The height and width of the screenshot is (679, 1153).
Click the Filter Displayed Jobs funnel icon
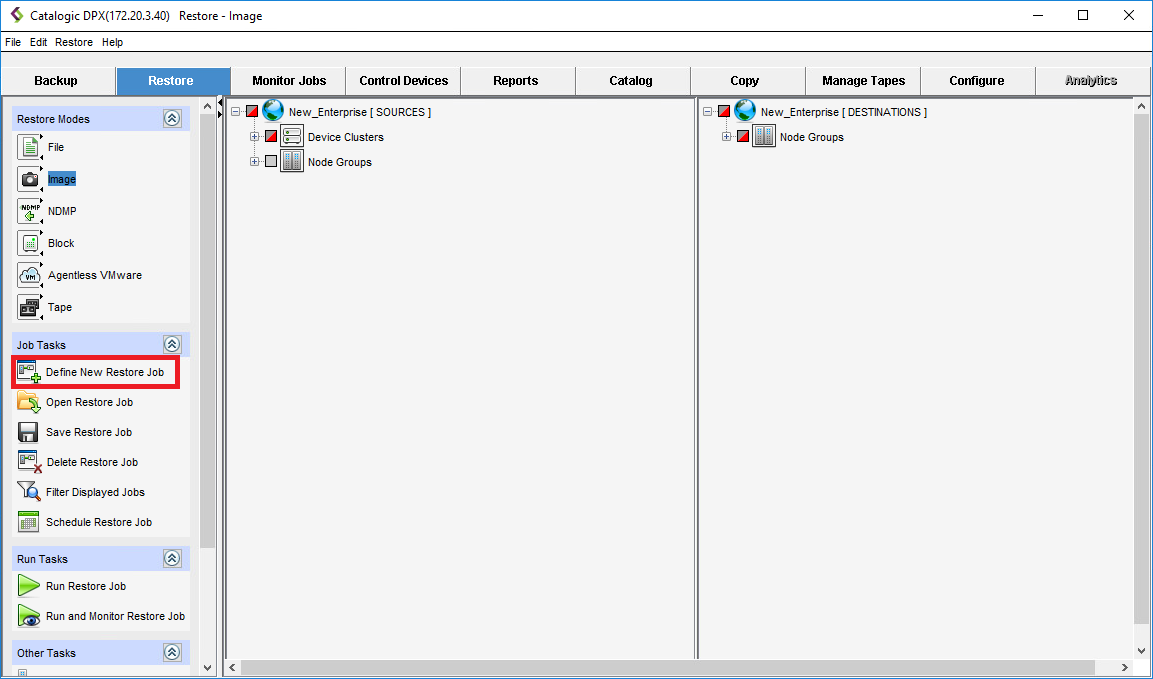coord(28,492)
